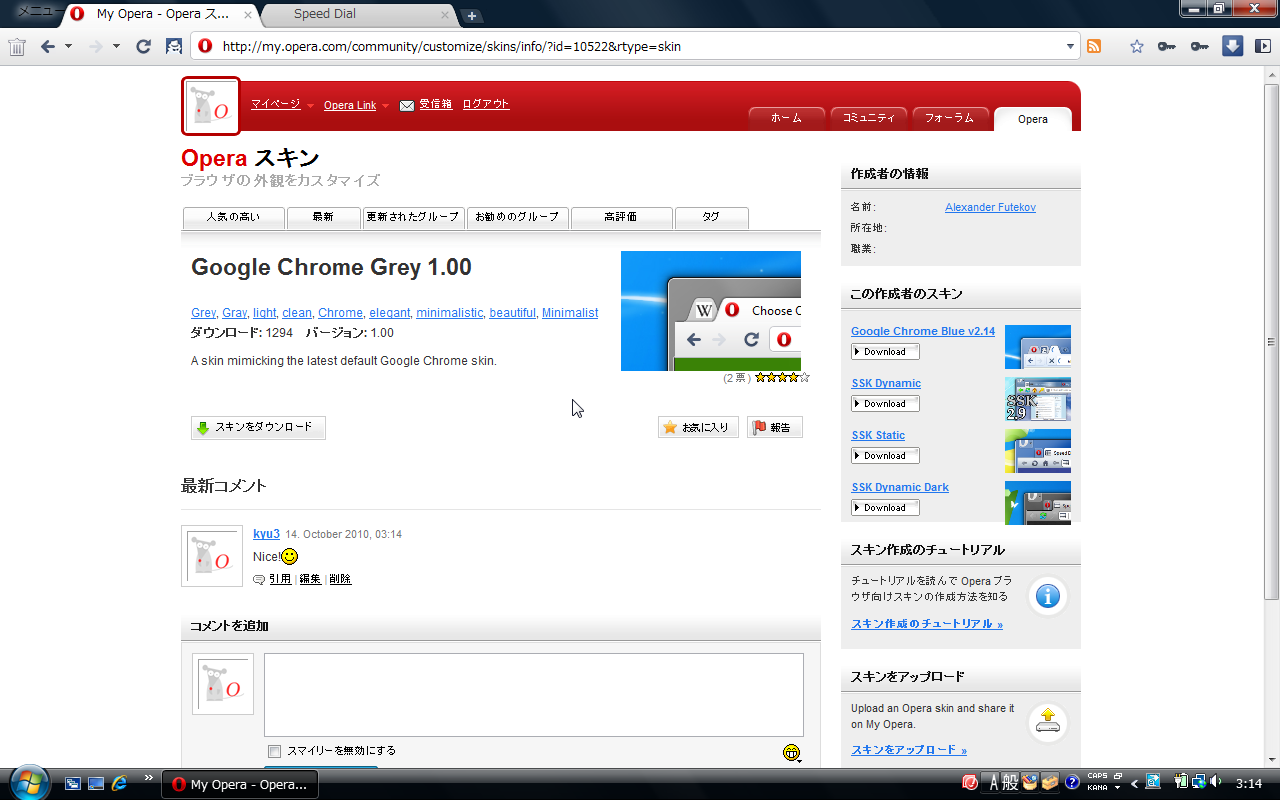The width and height of the screenshot is (1280, 800).
Task: Expand the マイページ dropdown arrow
Action: (310, 106)
